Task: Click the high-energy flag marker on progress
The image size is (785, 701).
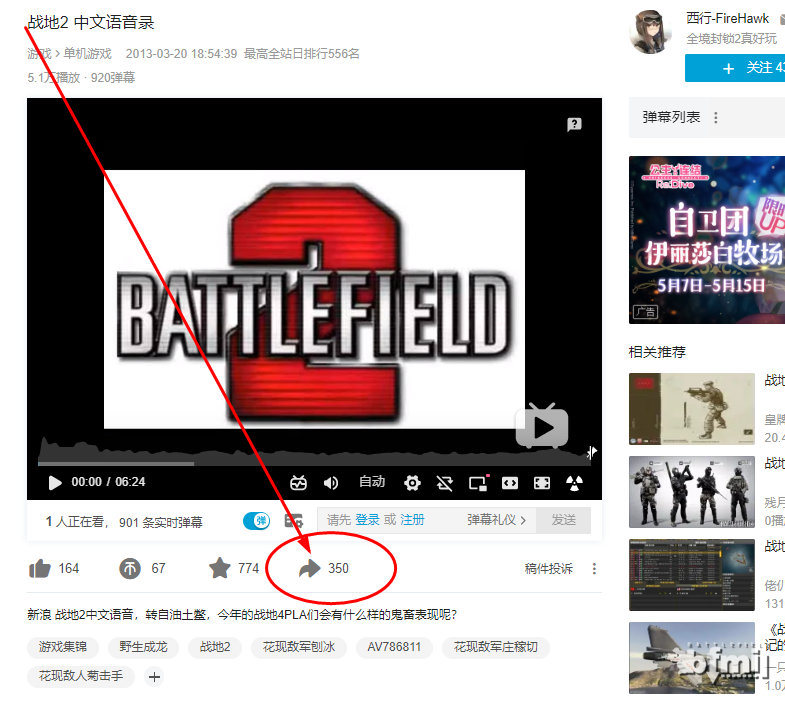Action: [x=592, y=453]
